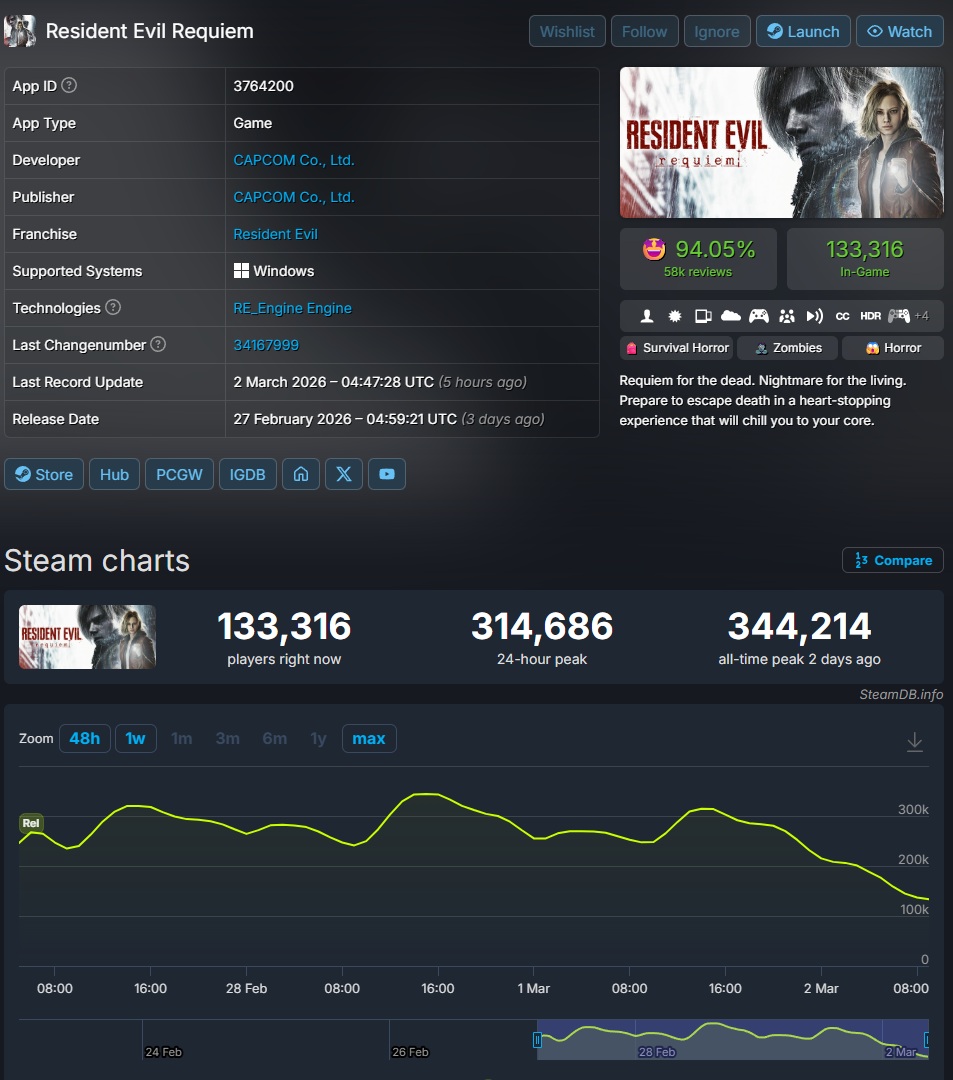The width and height of the screenshot is (953, 1080).
Task: Open the game's X profile icon
Action: click(344, 474)
